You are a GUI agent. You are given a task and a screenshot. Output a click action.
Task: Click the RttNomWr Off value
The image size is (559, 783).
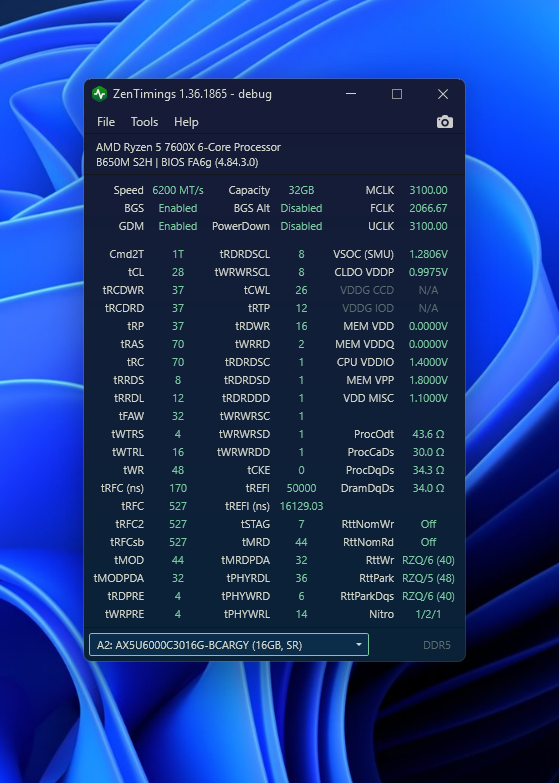(x=428, y=524)
